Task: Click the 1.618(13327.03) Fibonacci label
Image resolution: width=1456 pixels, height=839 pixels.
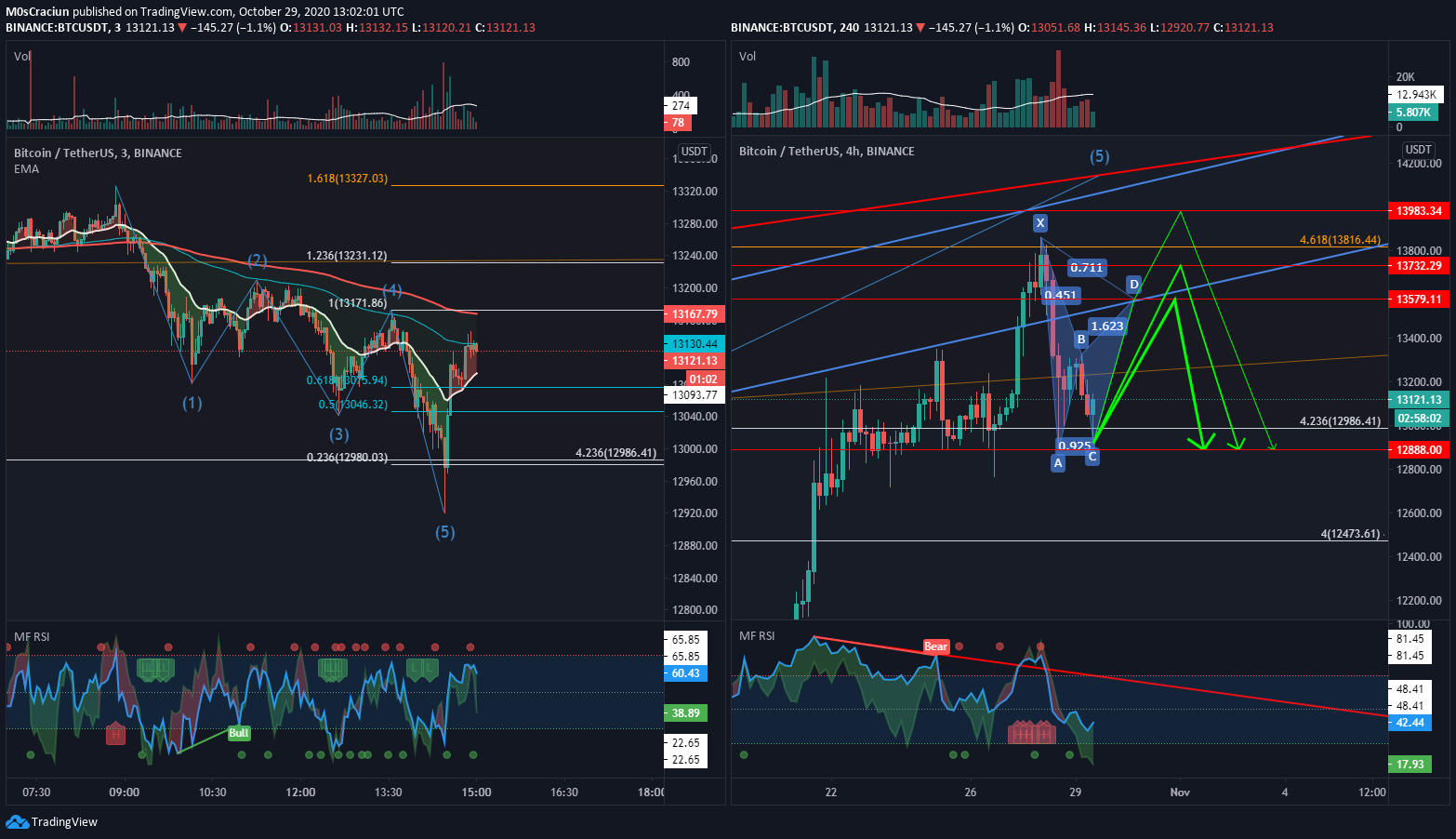Action: click(348, 179)
